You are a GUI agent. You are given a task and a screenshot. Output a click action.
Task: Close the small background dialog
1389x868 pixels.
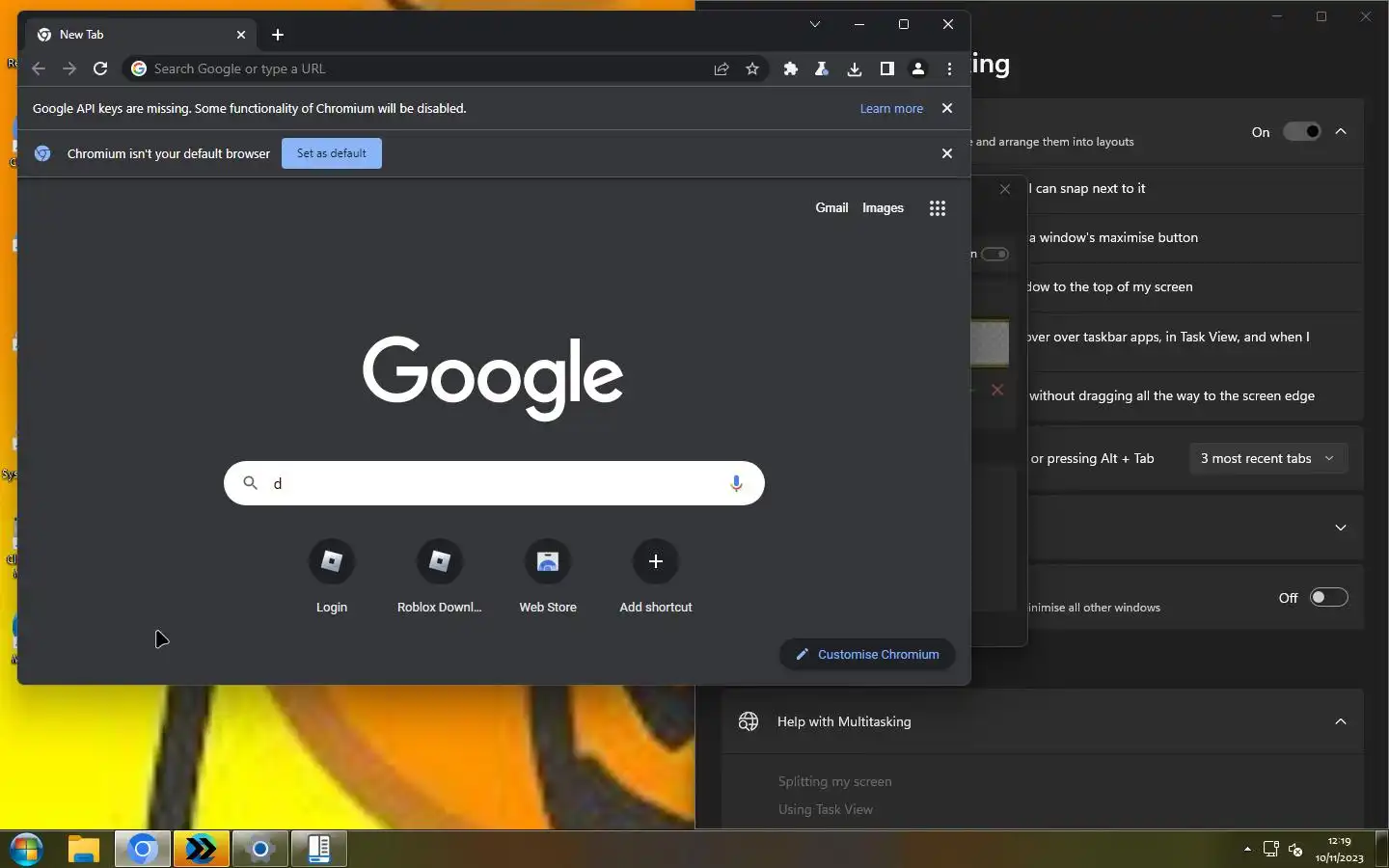1005,189
